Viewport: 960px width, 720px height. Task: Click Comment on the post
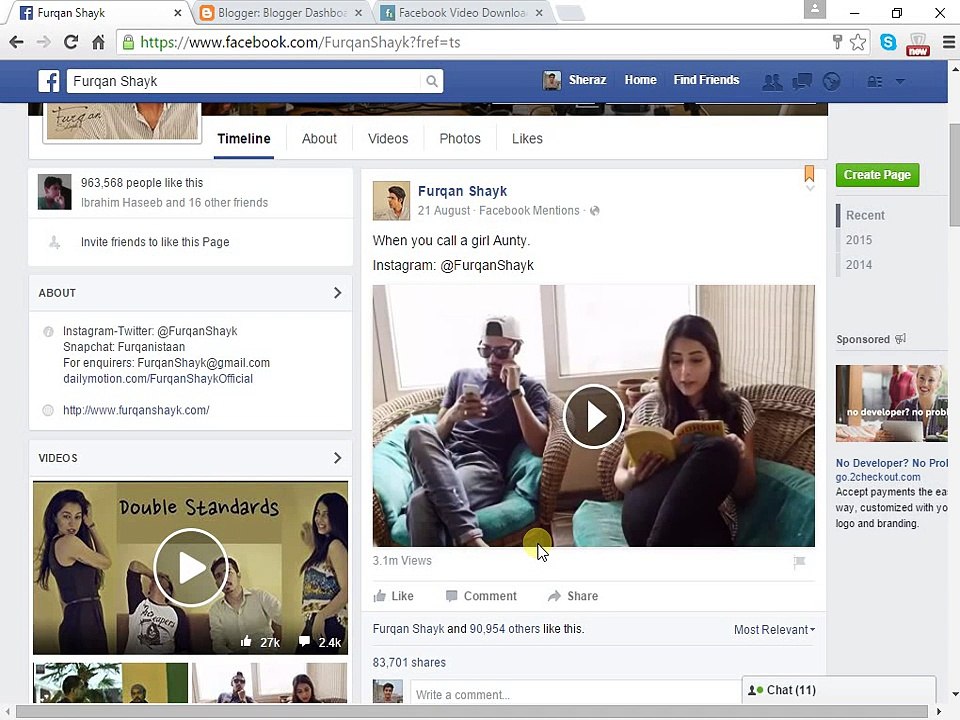coord(481,596)
